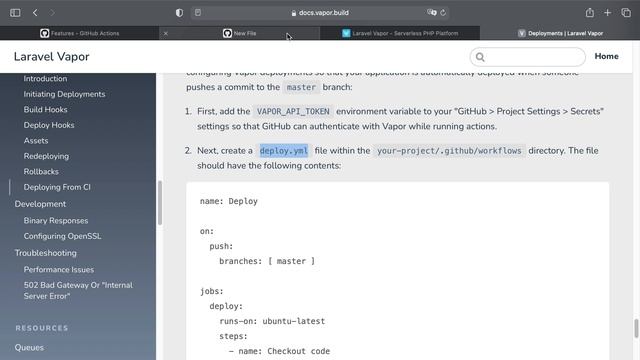Click the 'push:' code line

tap(221, 247)
